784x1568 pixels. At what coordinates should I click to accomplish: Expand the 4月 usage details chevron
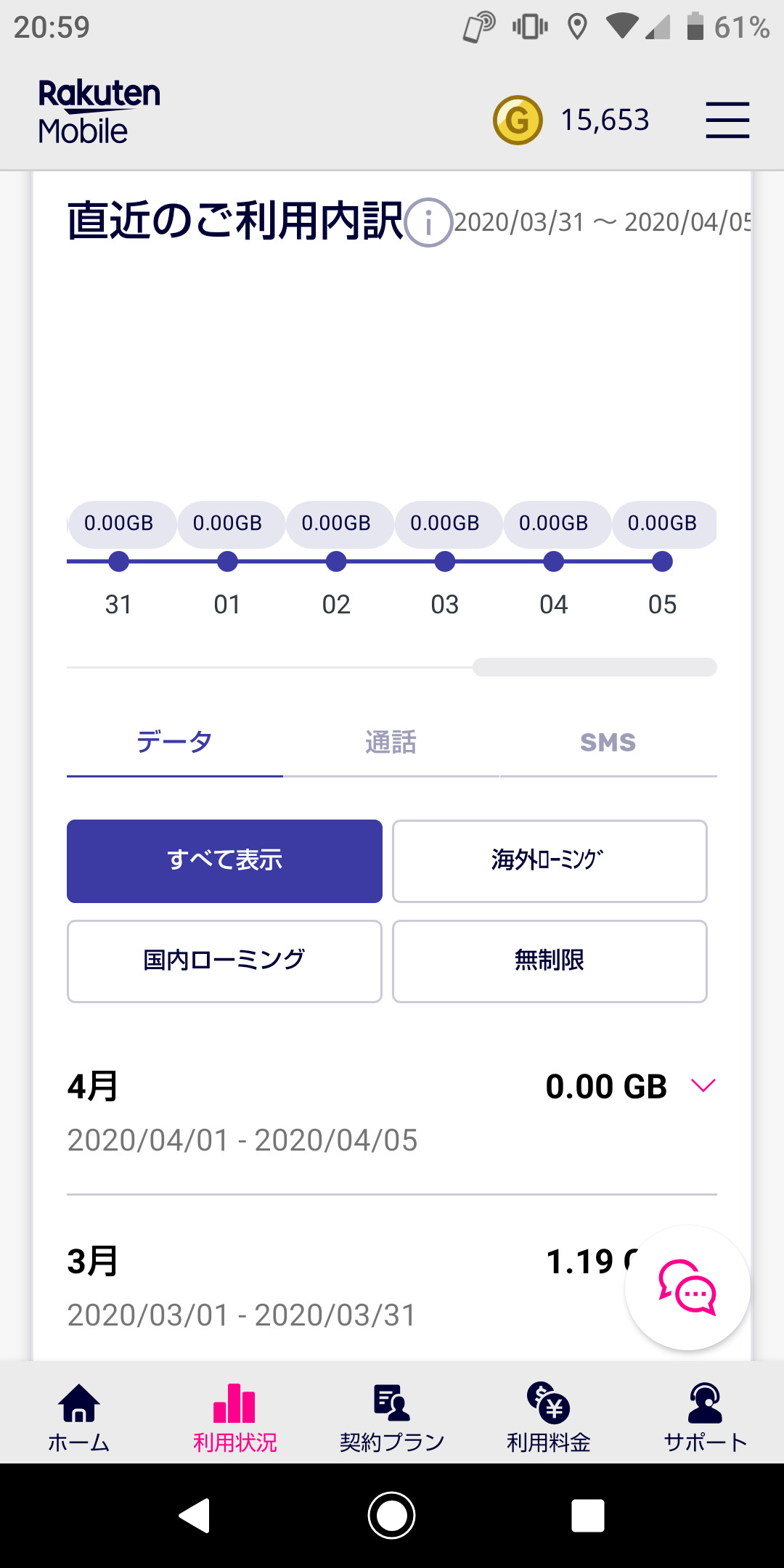[703, 1085]
